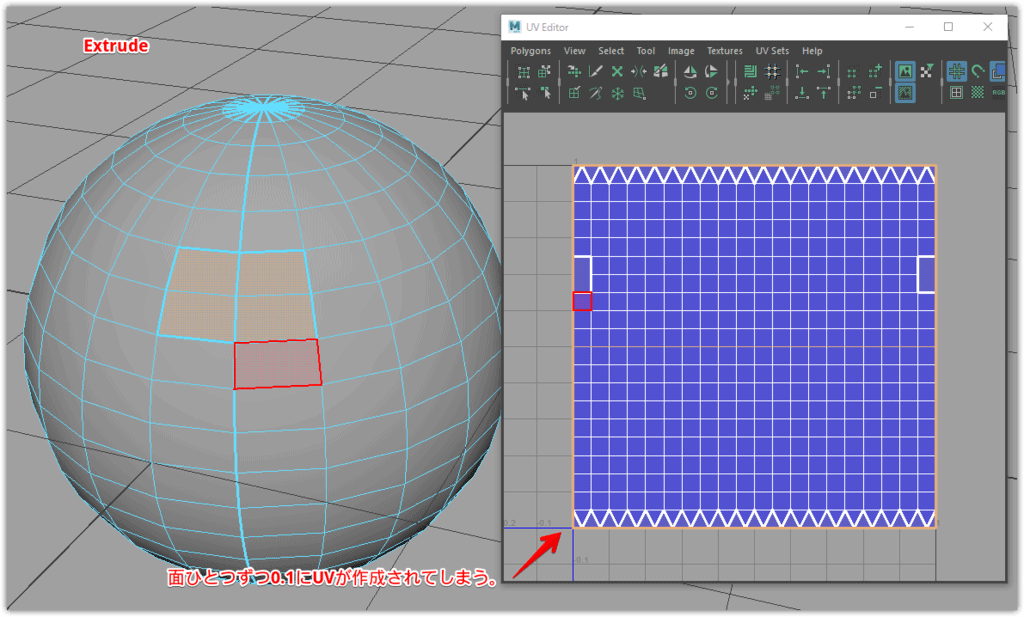Click the Cut UV edges knife icon
This screenshot has width=1024, height=617.
click(x=596, y=72)
